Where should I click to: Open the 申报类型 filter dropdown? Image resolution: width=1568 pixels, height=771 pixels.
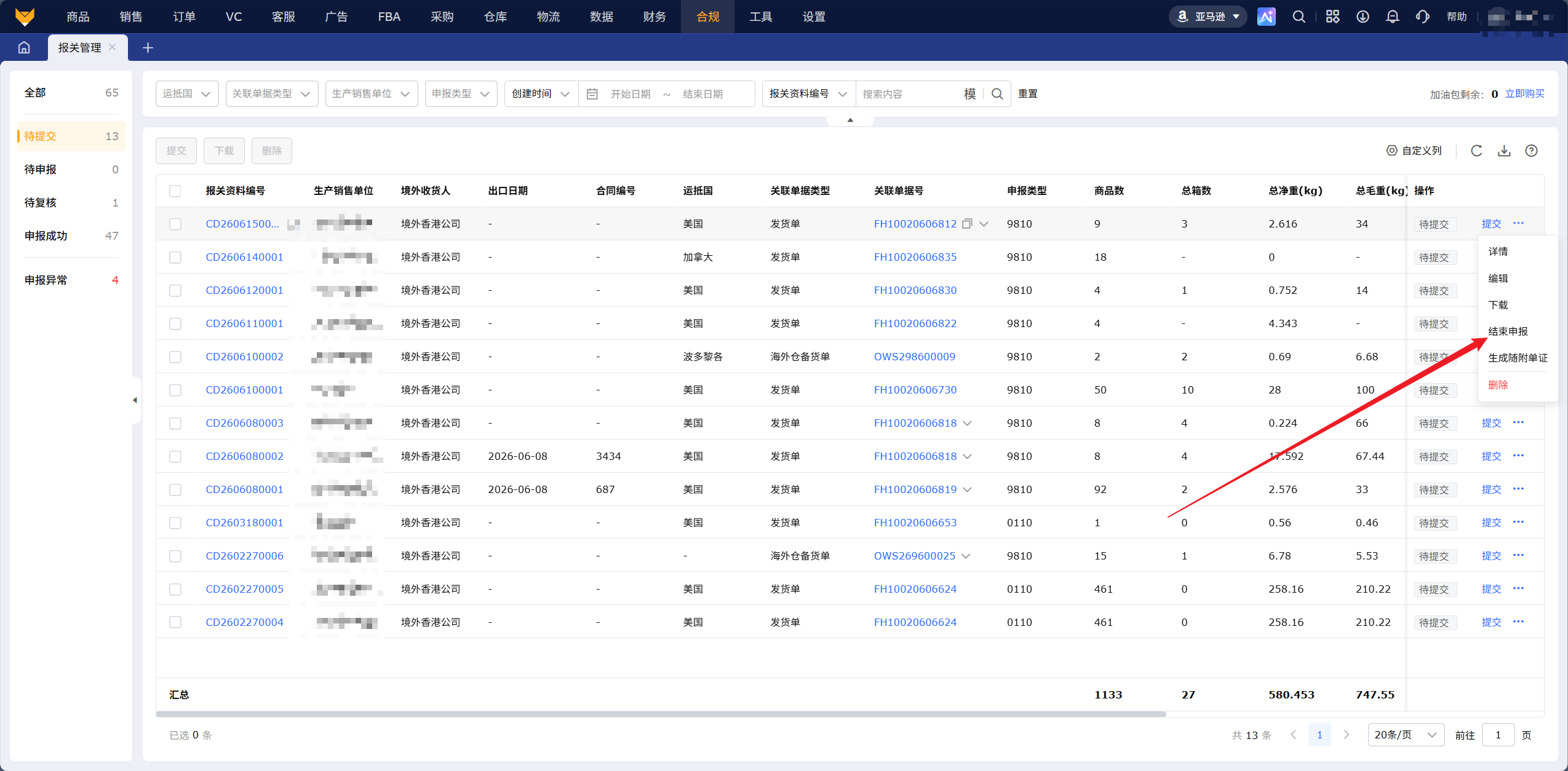(x=461, y=93)
